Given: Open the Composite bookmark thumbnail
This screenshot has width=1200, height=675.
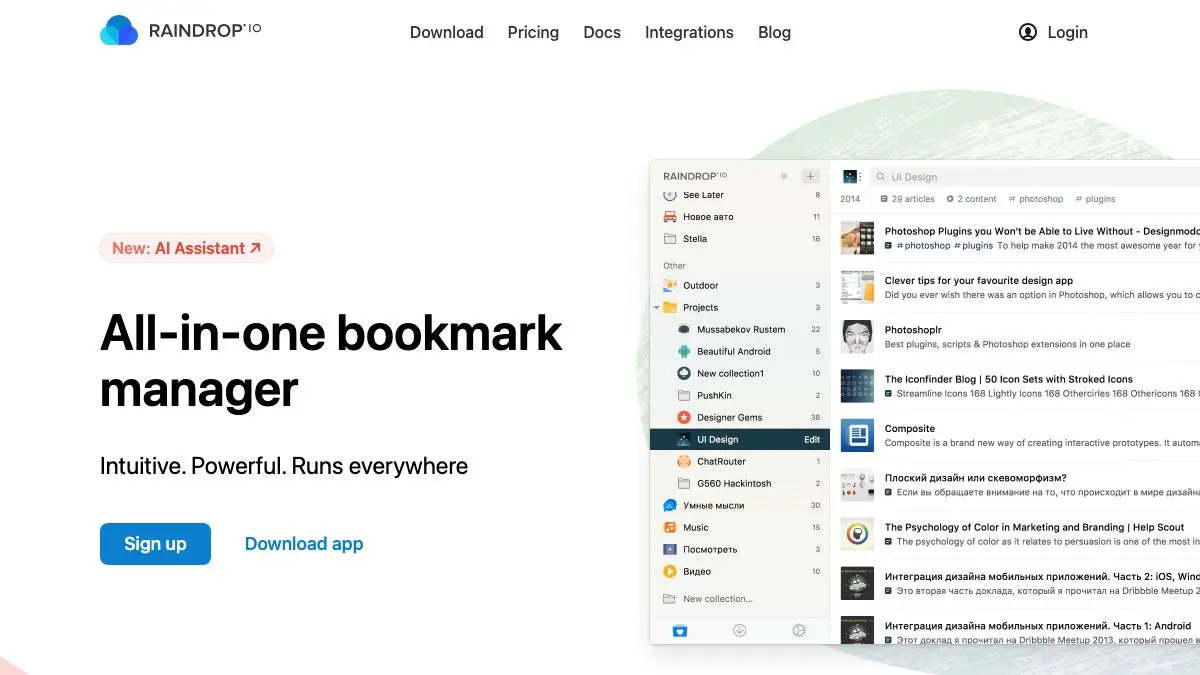Looking at the screenshot, I should pos(857,436).
